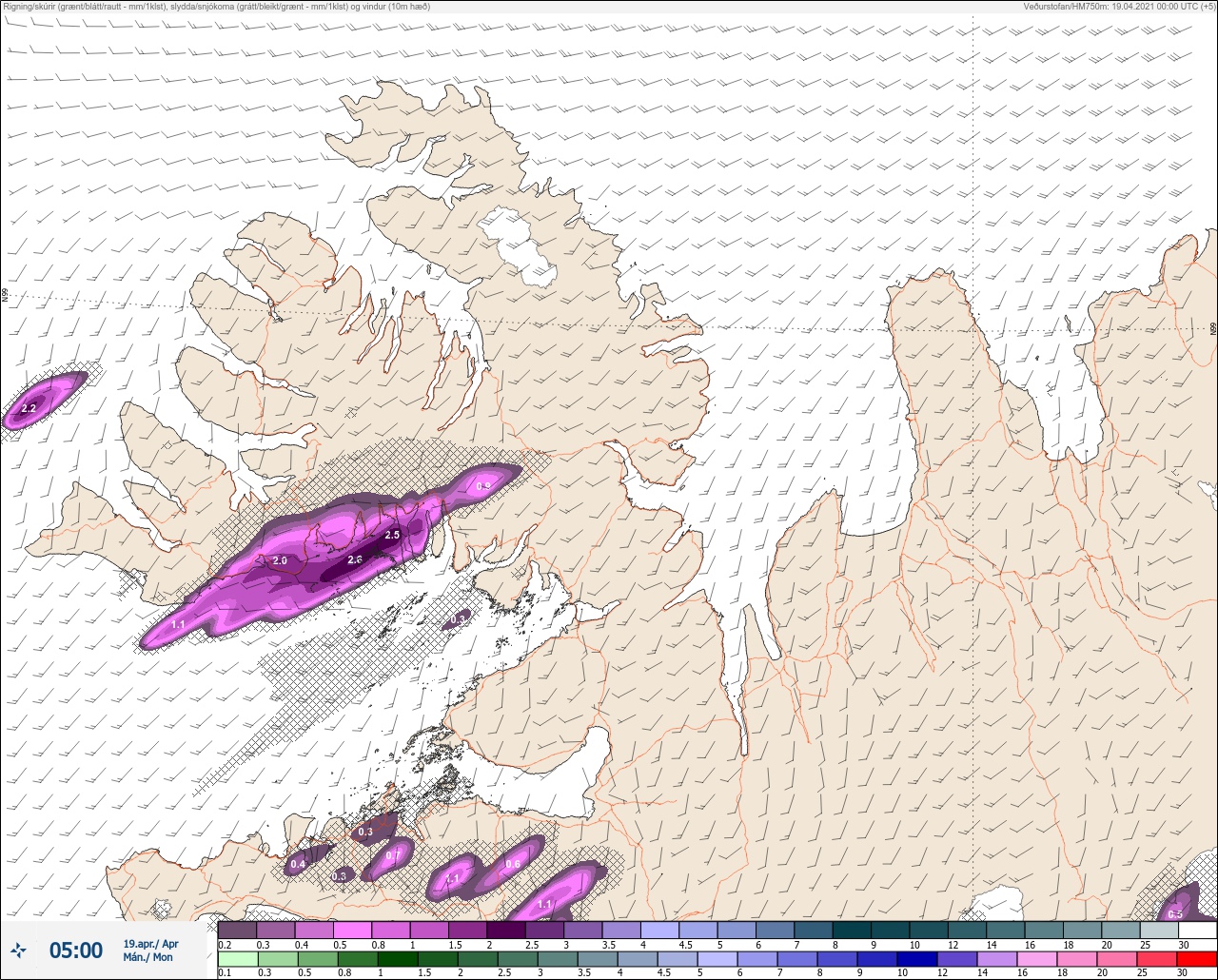Select the upper legend swatch labeled 0.2
Image resolution: width=1218 pixels, height=980 pixels.
(x=237, y=930)
